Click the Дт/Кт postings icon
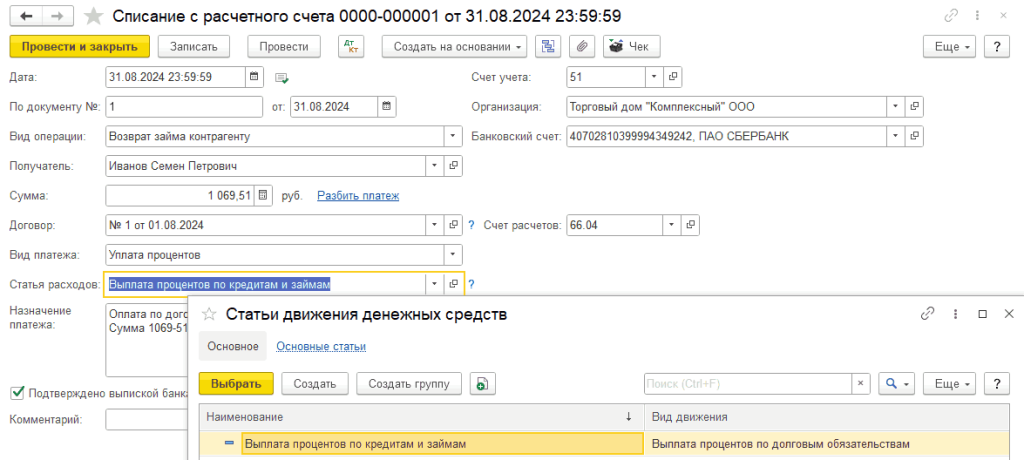Image resolution: width=1024 pixels, height=460 pixels. pyautogui.click(x=351, y=47)
